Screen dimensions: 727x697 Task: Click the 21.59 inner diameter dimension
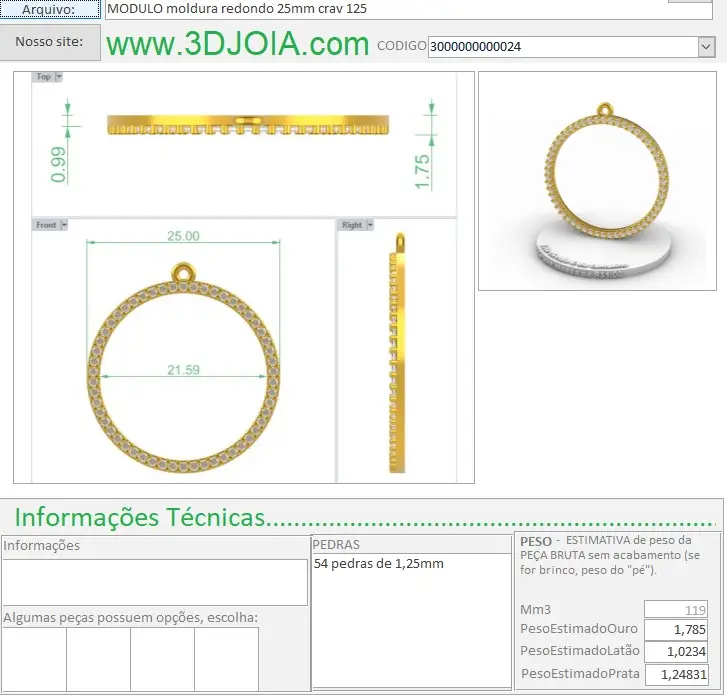click(184, 370)
